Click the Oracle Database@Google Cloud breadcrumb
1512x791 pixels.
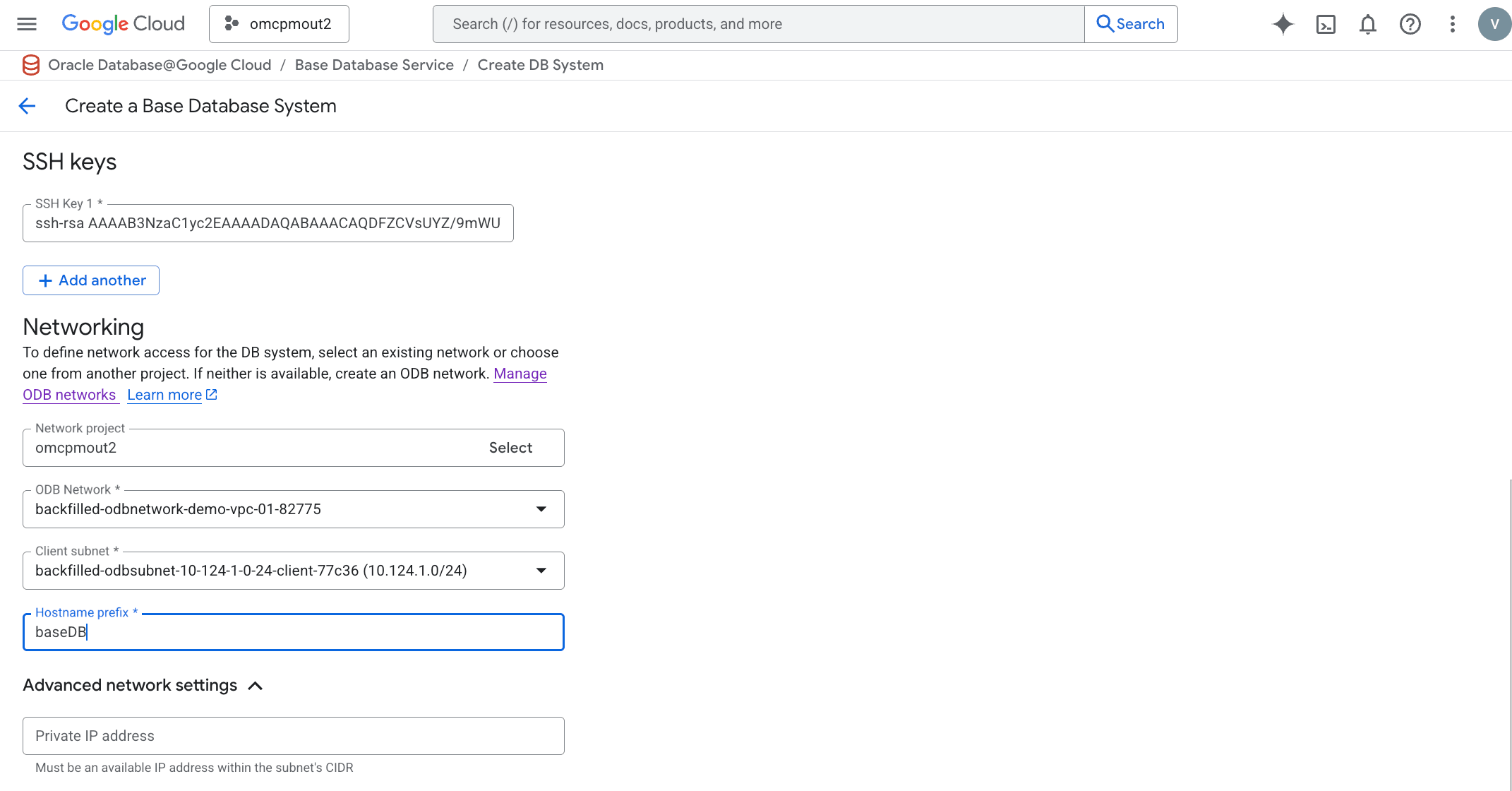click(x=159, y=64)
